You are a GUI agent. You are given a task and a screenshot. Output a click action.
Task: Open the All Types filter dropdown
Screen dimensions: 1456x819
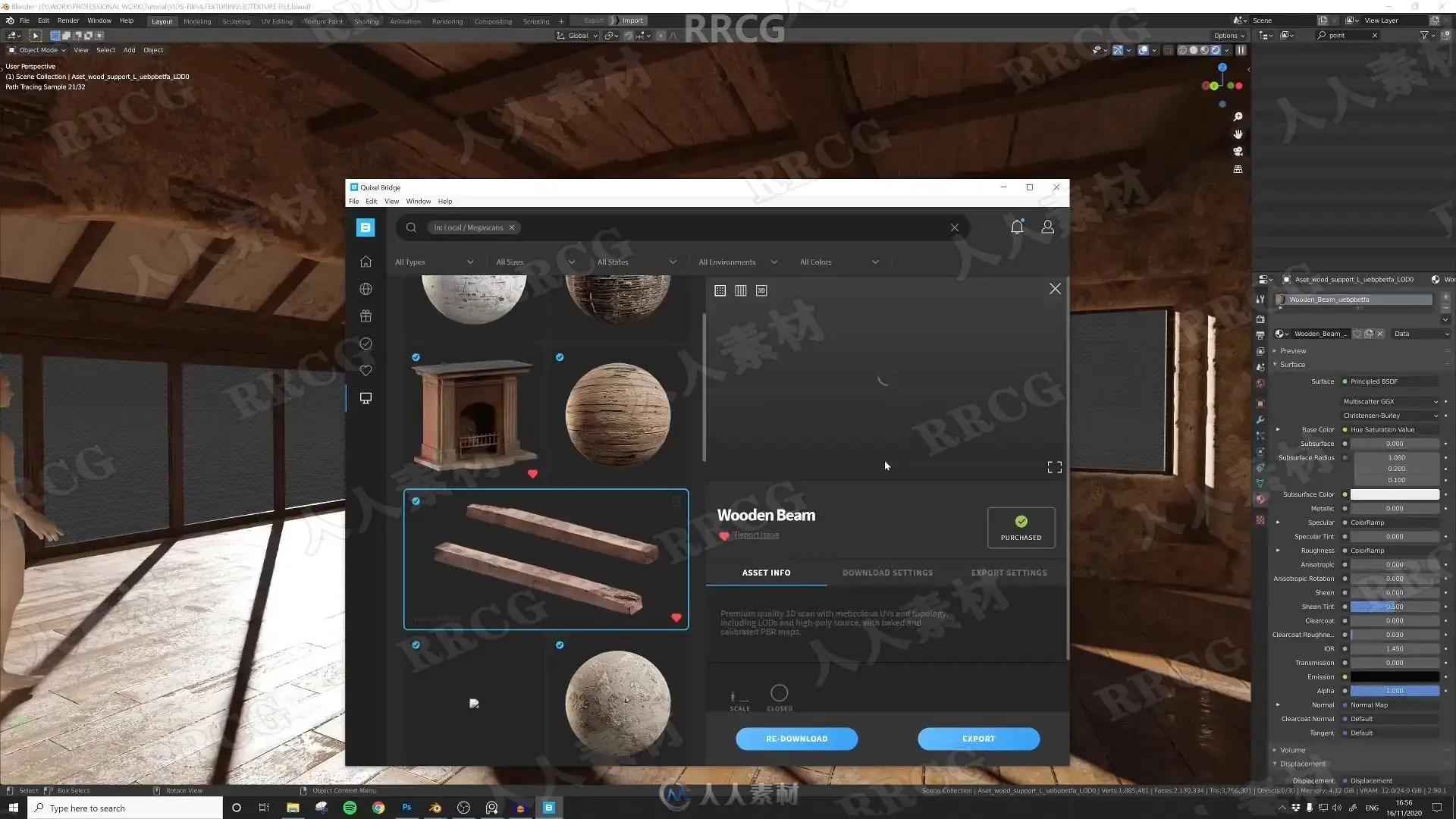click(434, 262)
